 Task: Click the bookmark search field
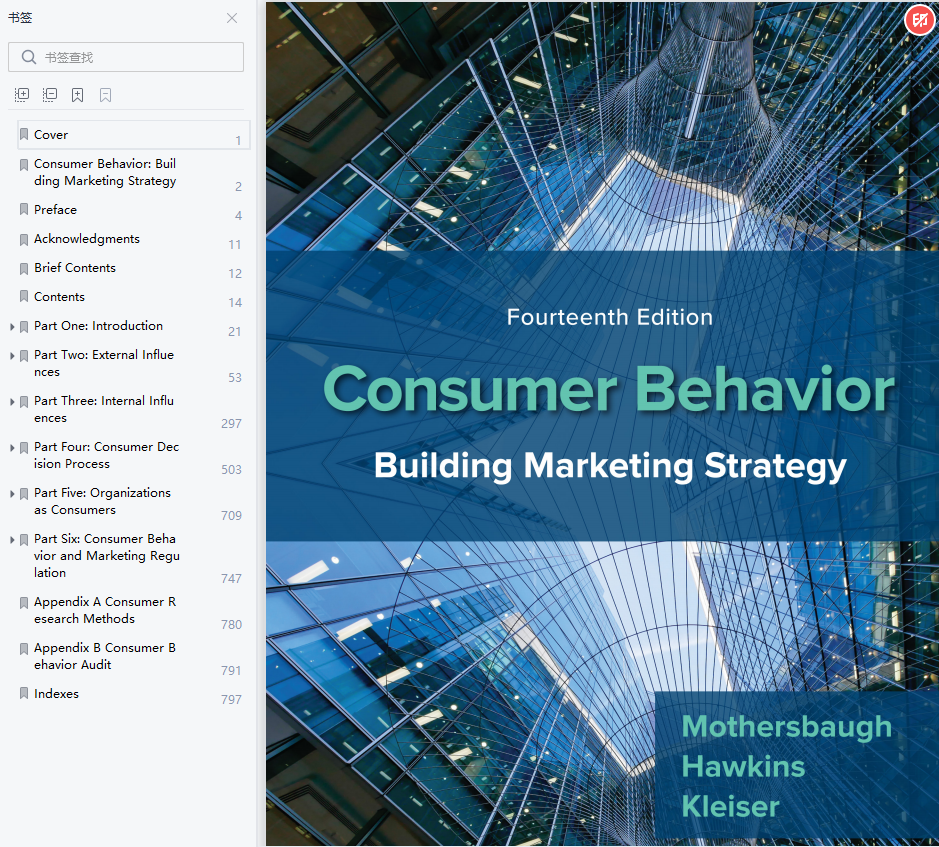click(126, 57)
